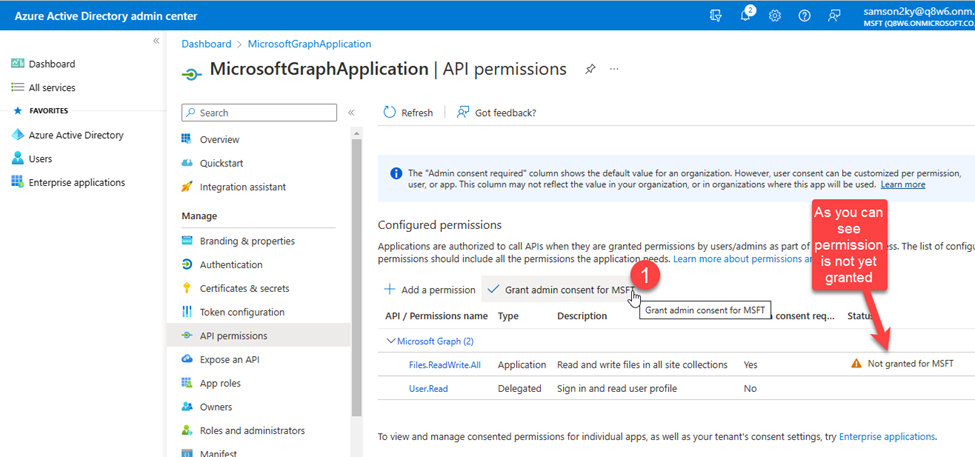Click the info icon in the banner
975x457 pixels.
coord(395,173)
